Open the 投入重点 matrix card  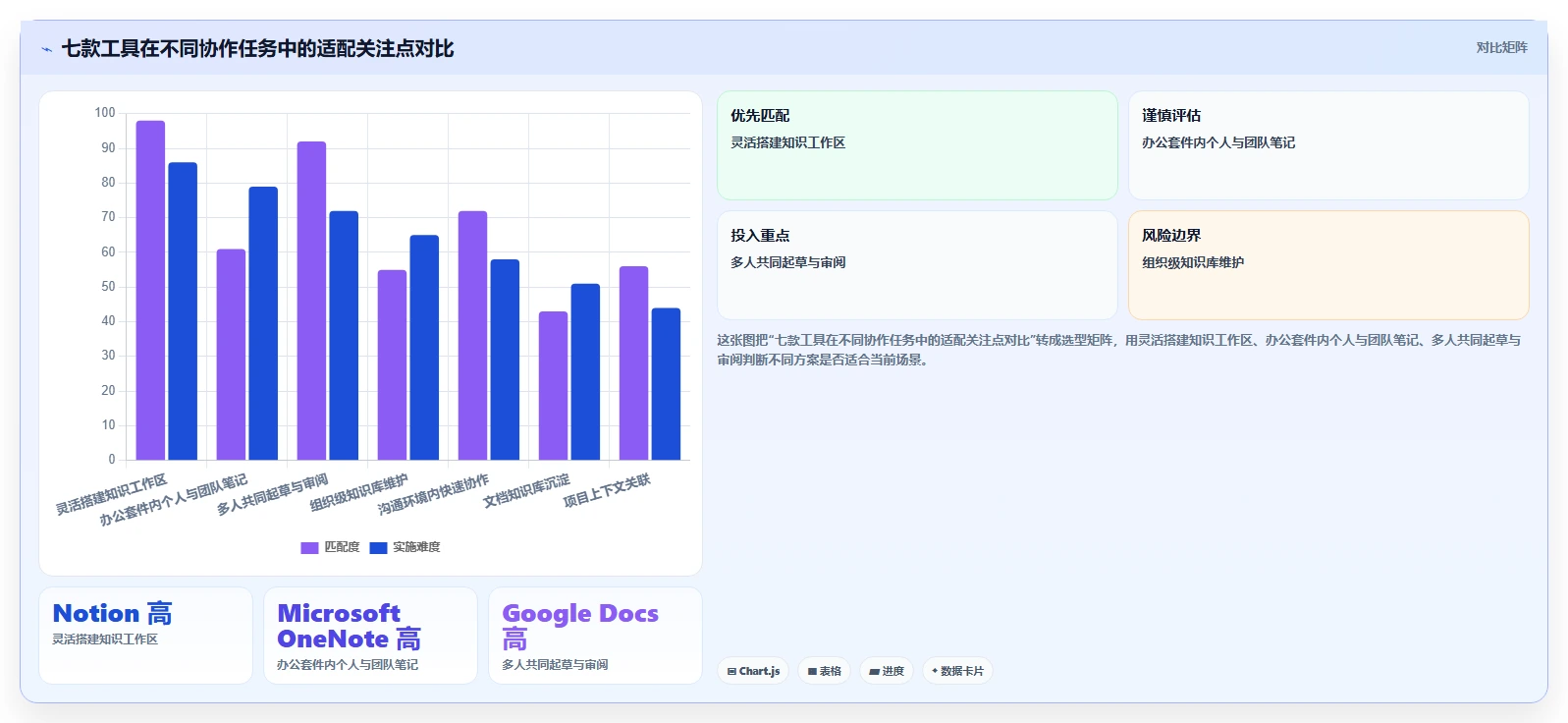point(917,265)
